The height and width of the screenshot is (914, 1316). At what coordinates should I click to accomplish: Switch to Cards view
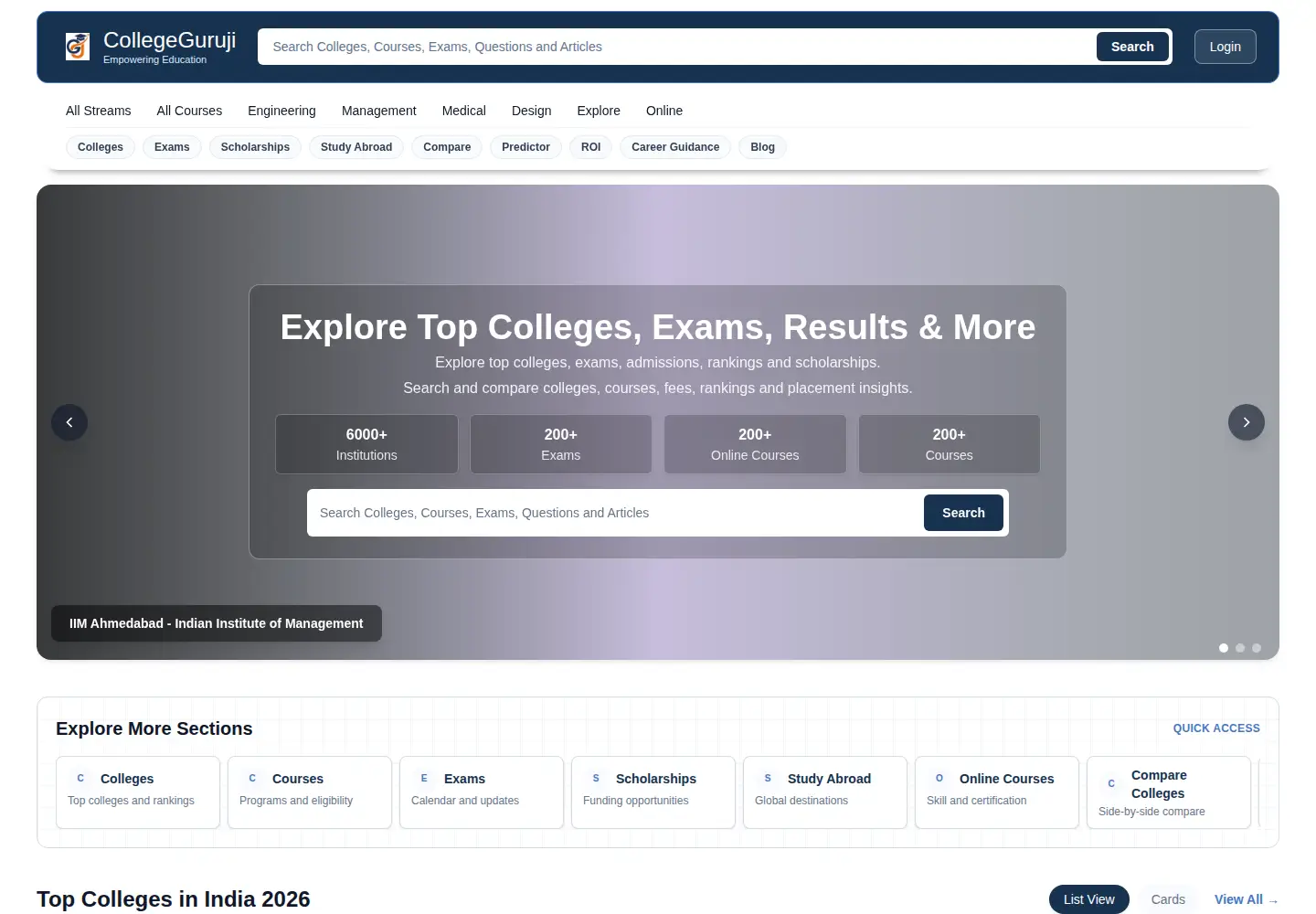pos(1168,899)
